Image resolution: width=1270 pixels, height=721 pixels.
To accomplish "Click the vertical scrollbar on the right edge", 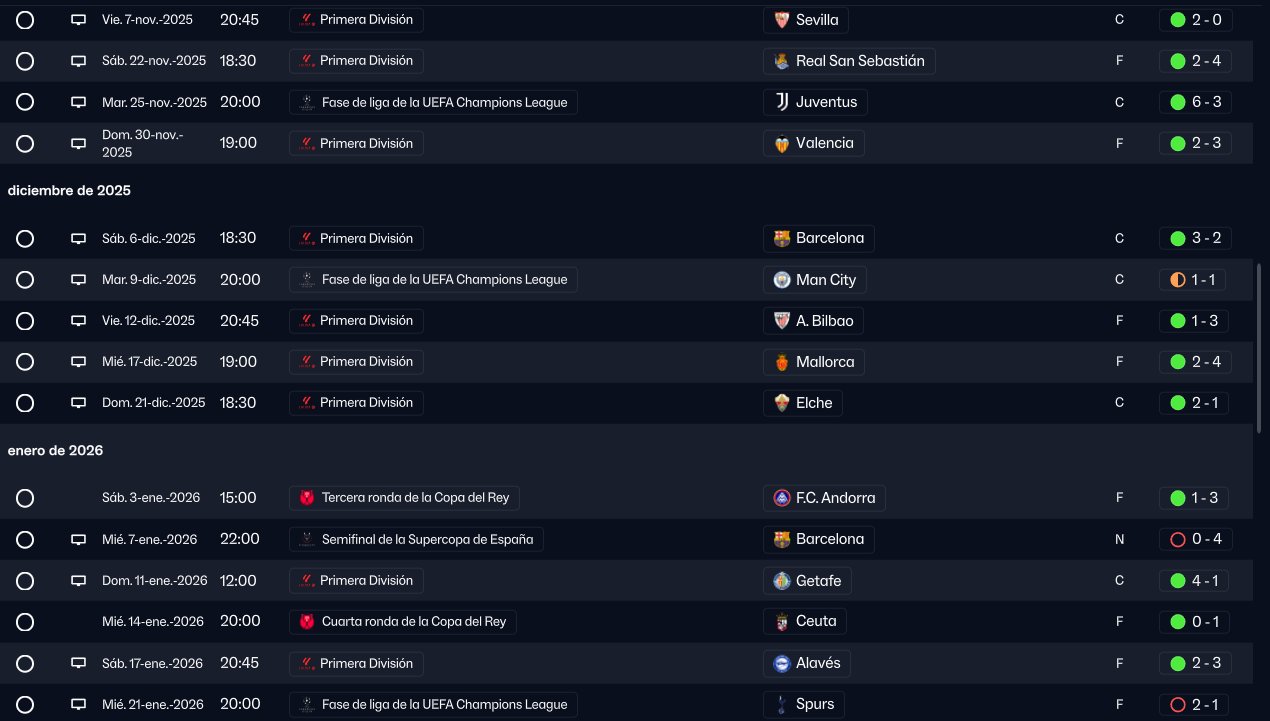I will pyautogui.click(x=1259, y=348).
